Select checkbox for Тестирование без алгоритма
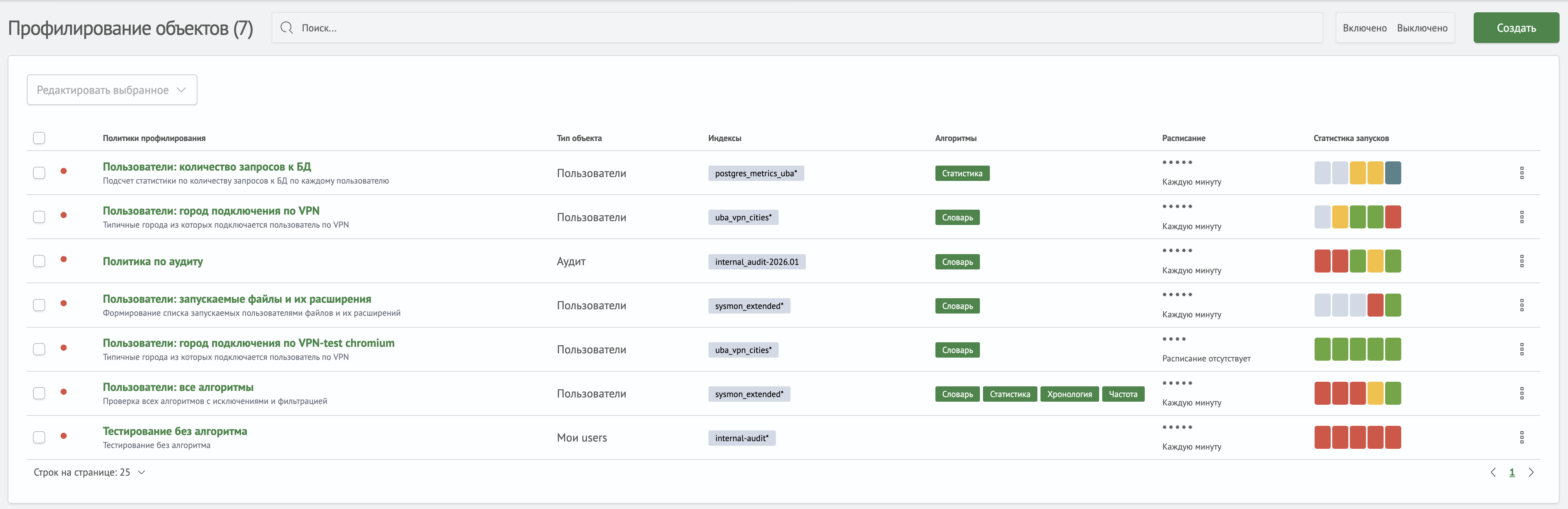This screenshot has height=509, width=1568. tap(39, 437)
